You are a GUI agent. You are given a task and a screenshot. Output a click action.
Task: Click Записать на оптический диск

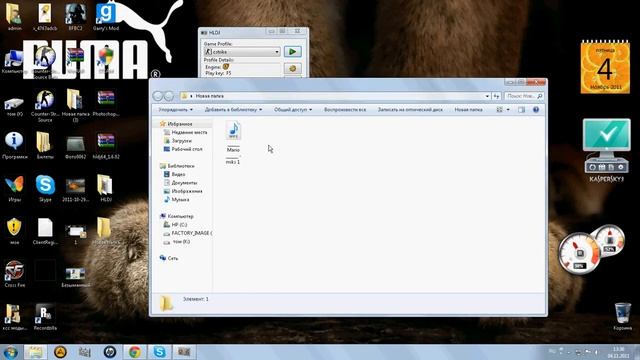pos(410,110)
